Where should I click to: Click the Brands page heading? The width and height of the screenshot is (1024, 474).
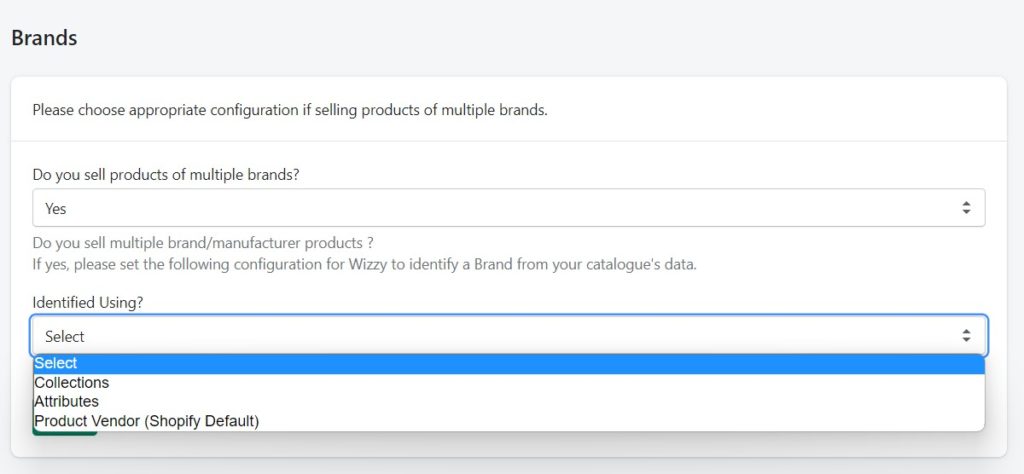[44, 38]
